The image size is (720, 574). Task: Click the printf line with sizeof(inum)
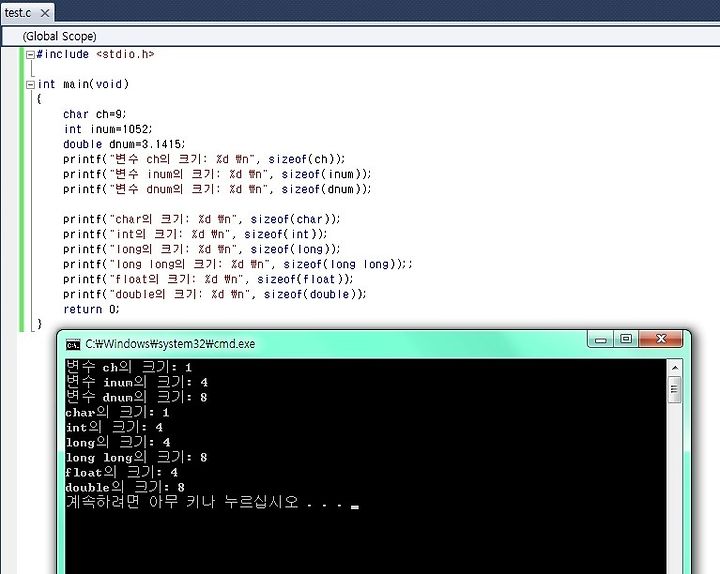tap(217, 174)
